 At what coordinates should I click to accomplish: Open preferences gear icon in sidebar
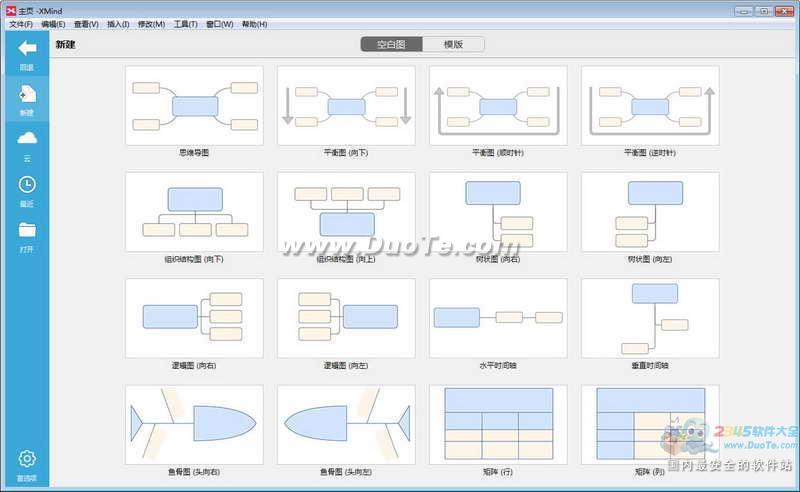tap(27, 458)
